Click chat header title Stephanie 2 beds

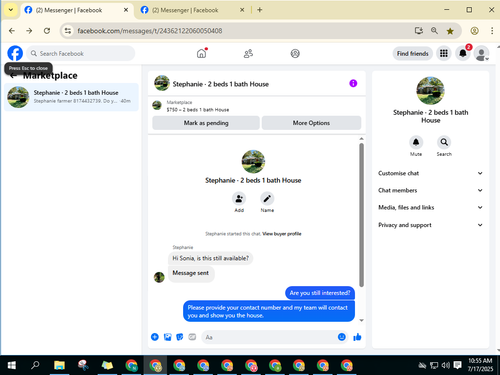221,84
